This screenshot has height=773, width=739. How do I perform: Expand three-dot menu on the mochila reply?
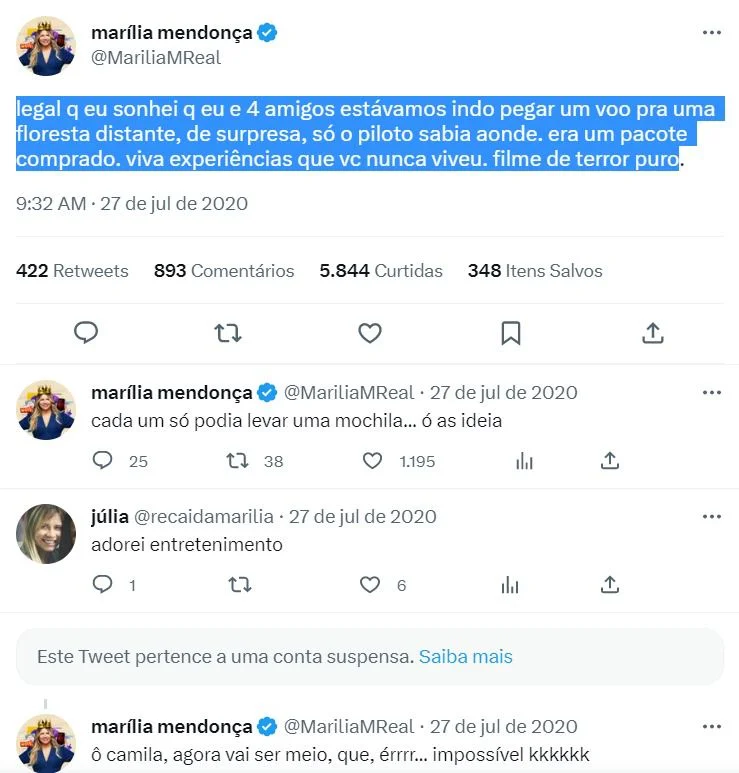click(711, 392)
